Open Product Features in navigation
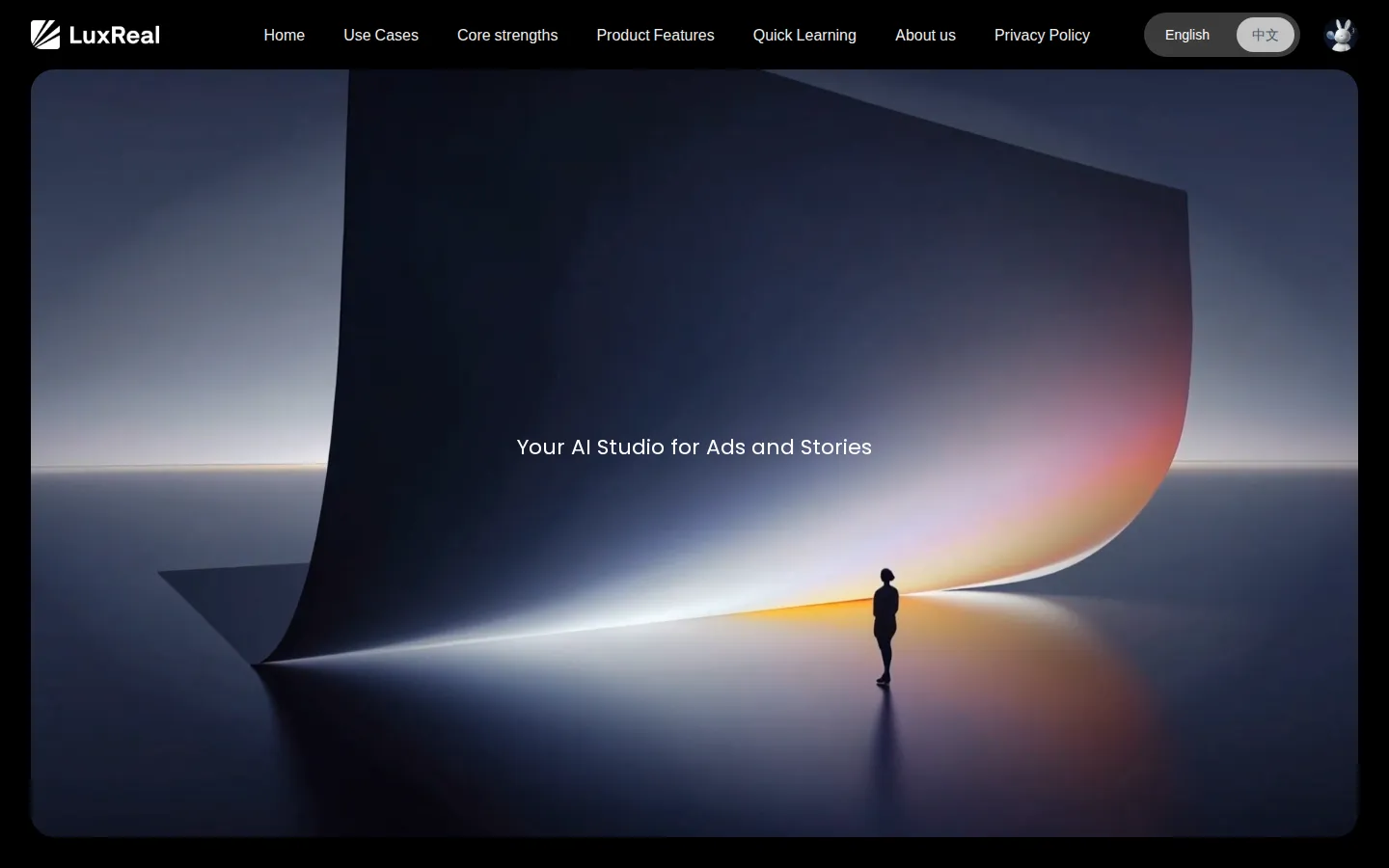1389x868 pixels. coord(656,35)
